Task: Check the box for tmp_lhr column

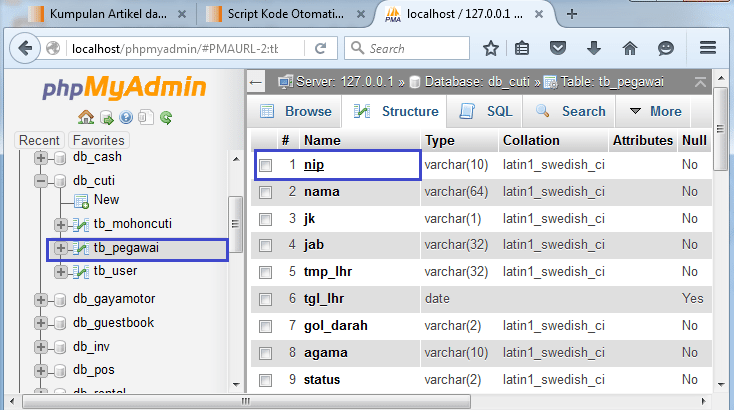Action: 265,272
